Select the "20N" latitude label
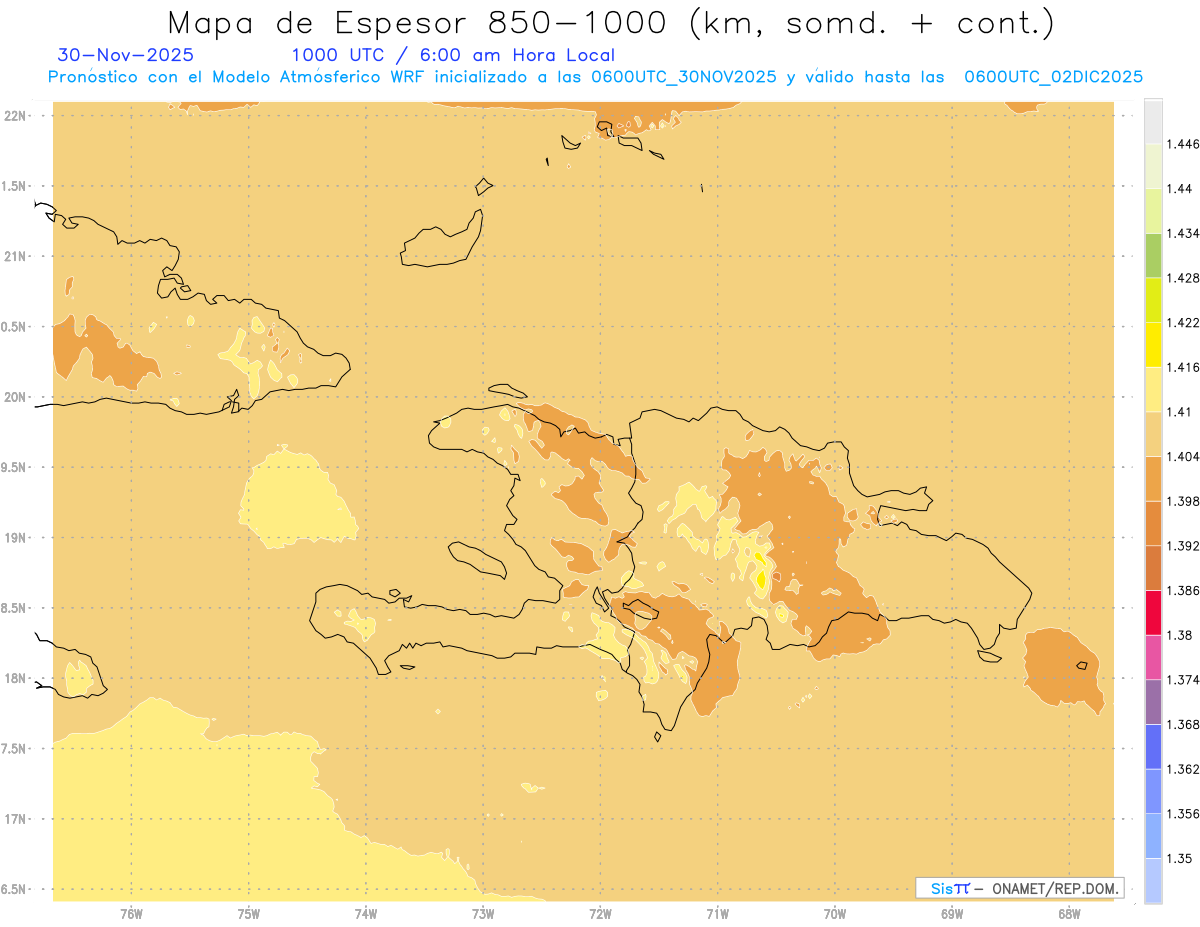This screenshot has height=927, width=1200. tap(14, 397)
